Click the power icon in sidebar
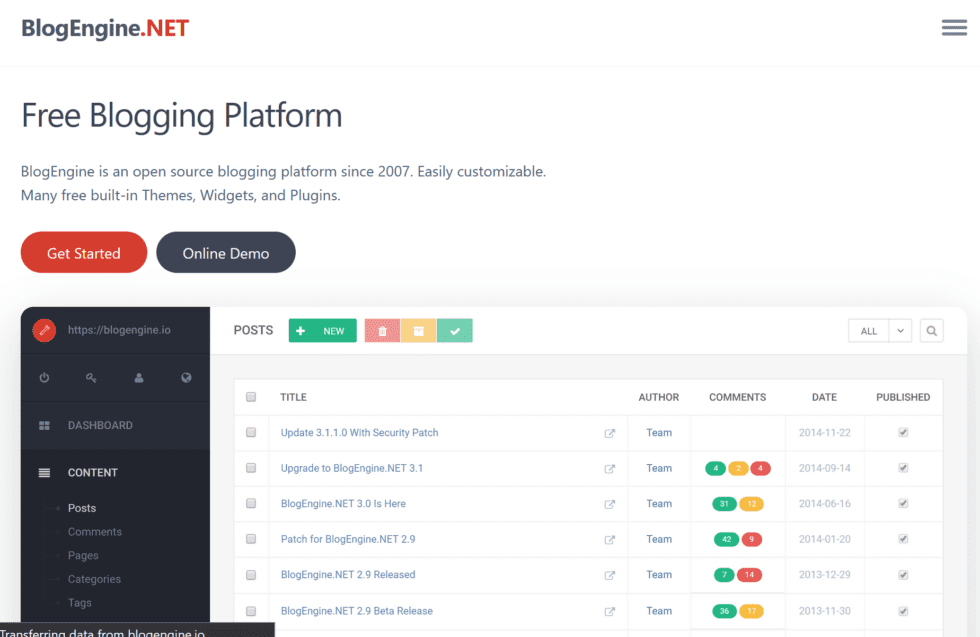Screen dimensions: 980x637 pyautogui.click(x=44, y=378)
